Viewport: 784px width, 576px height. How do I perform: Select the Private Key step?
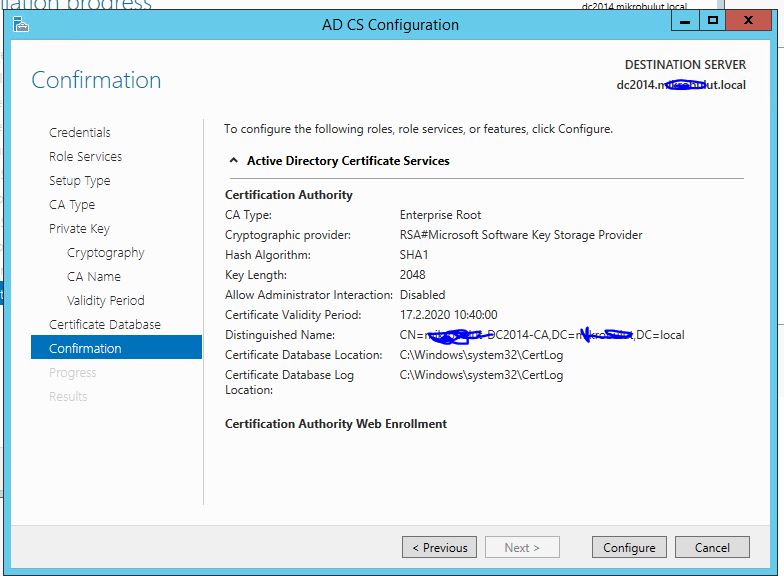pyautogui.click(x=79, y=228)
